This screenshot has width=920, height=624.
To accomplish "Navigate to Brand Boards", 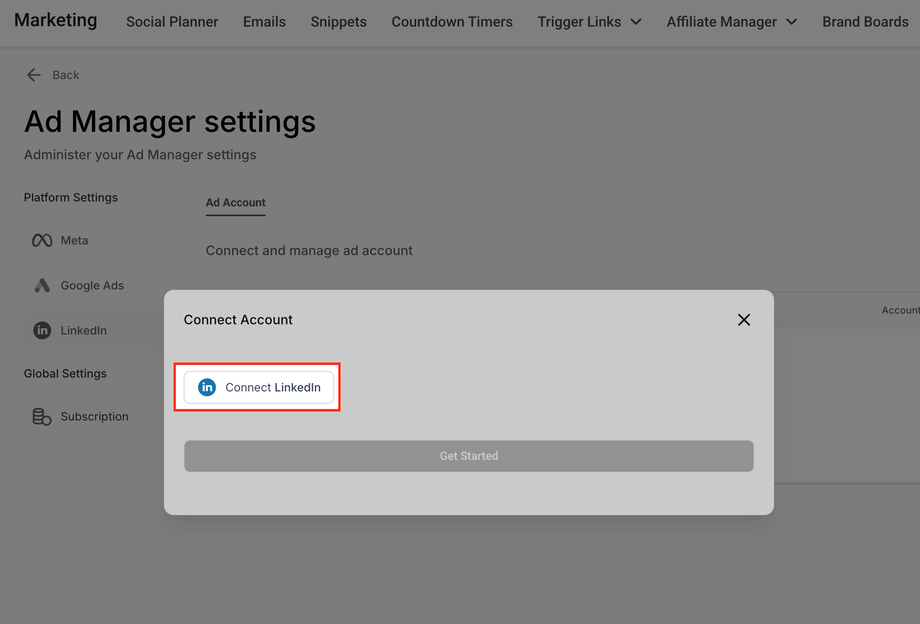I will tap(865, 22).
